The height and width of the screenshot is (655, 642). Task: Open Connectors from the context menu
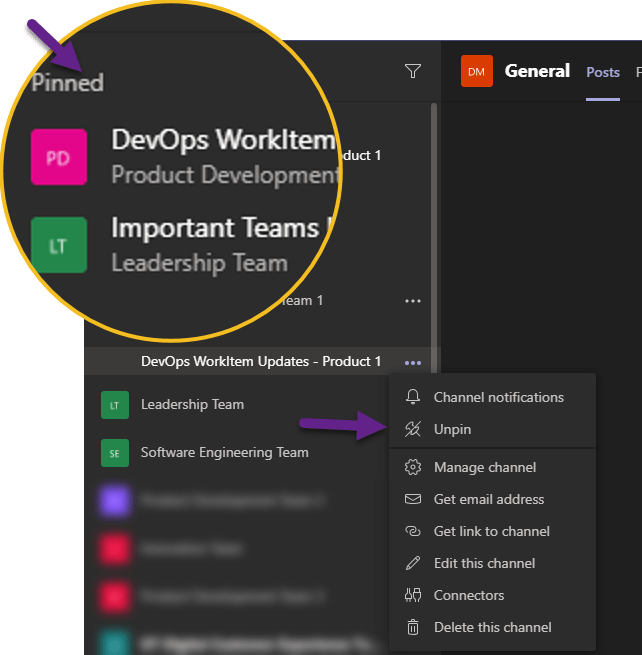468,595
